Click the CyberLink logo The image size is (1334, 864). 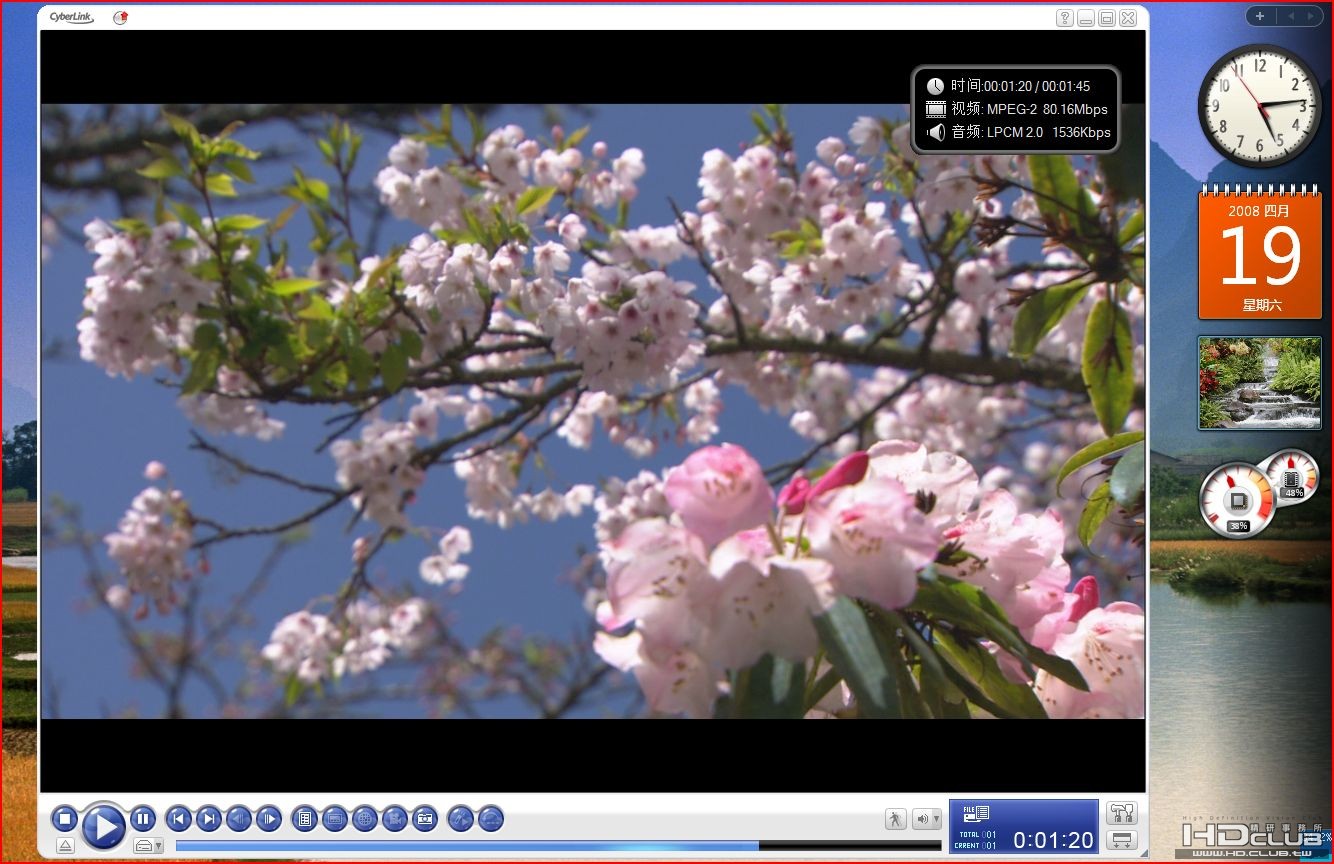click(x=71, y=17)
